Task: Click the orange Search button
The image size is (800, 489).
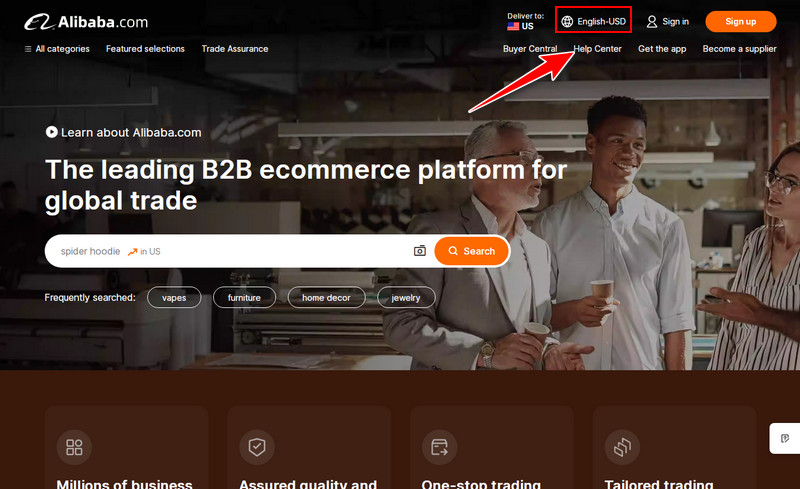Action: pyautogui.click(x=471, y=251)
